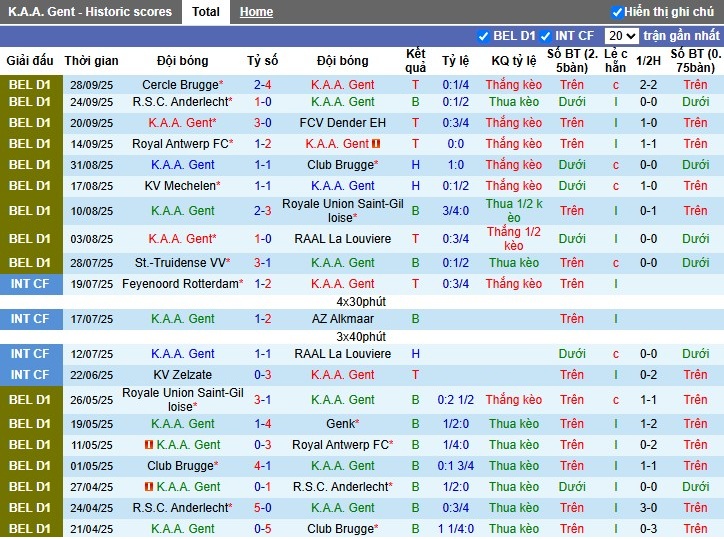
Task: Click the 5-0 score for Anderlecht match
Action: click(263, 508)
